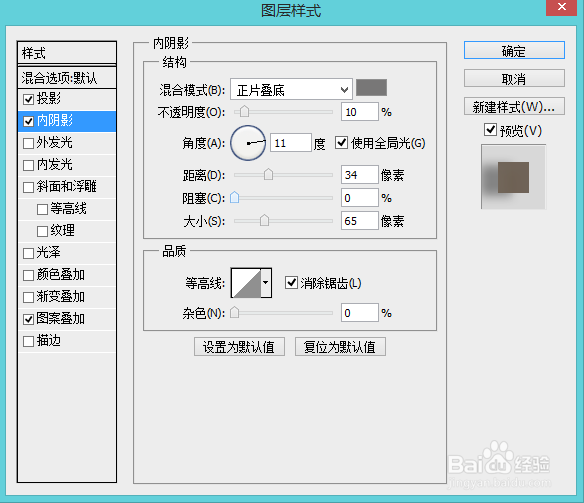Click the 复位为默认值 button
This screenshot has height=503, width=584.
coord(340,347)
